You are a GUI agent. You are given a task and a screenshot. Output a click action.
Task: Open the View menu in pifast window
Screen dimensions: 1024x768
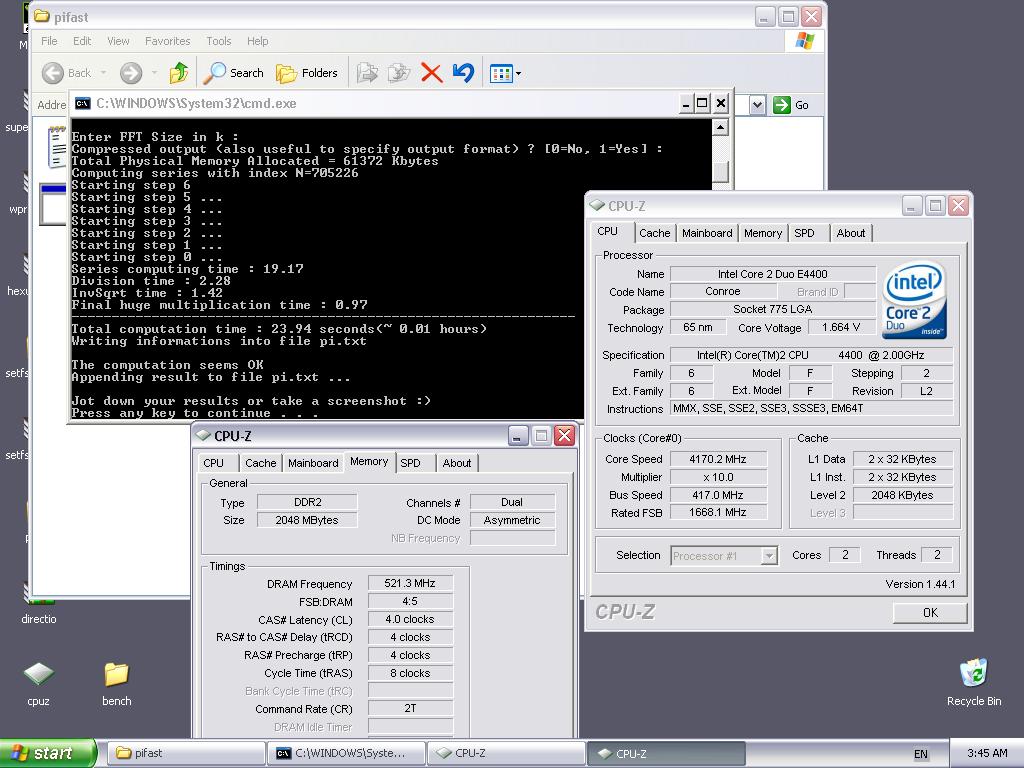point(118,41)
